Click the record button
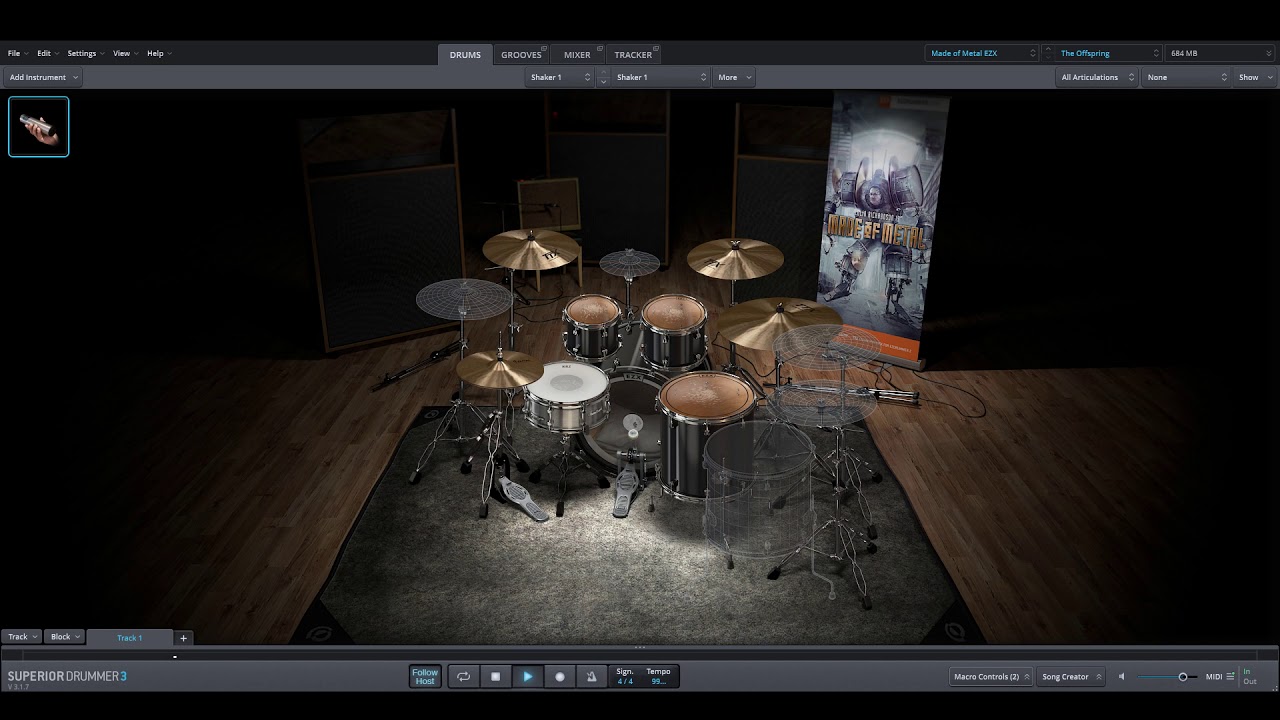 [559, 677]
